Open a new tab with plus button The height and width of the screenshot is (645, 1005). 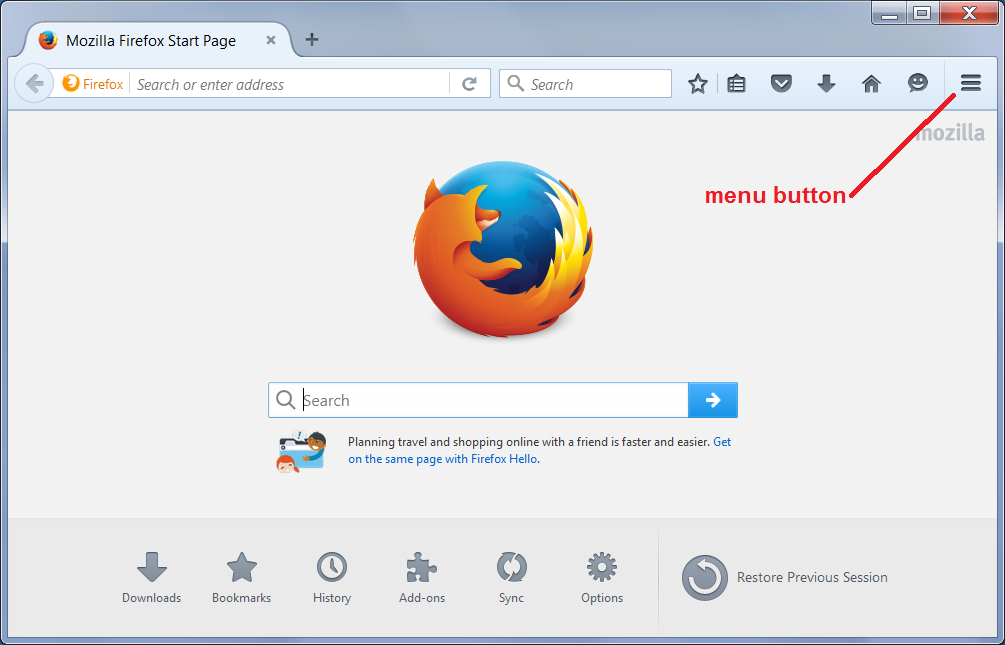point(311,40)
